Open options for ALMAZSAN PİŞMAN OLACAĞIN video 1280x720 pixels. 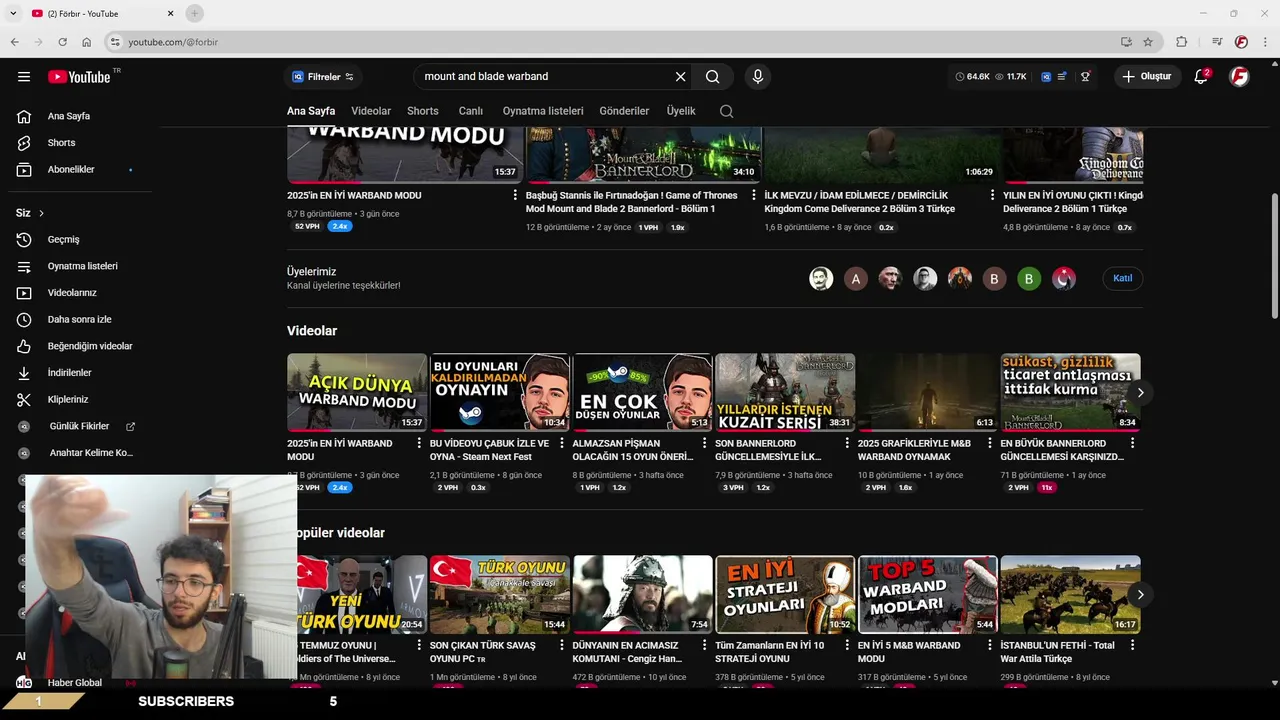click(705, 444)
